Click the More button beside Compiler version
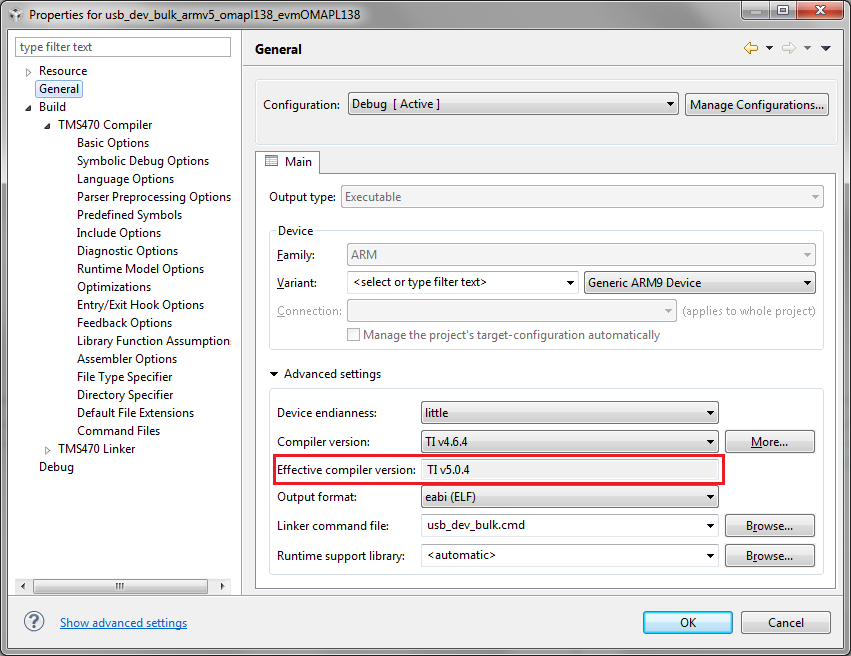 pos(769,441)
